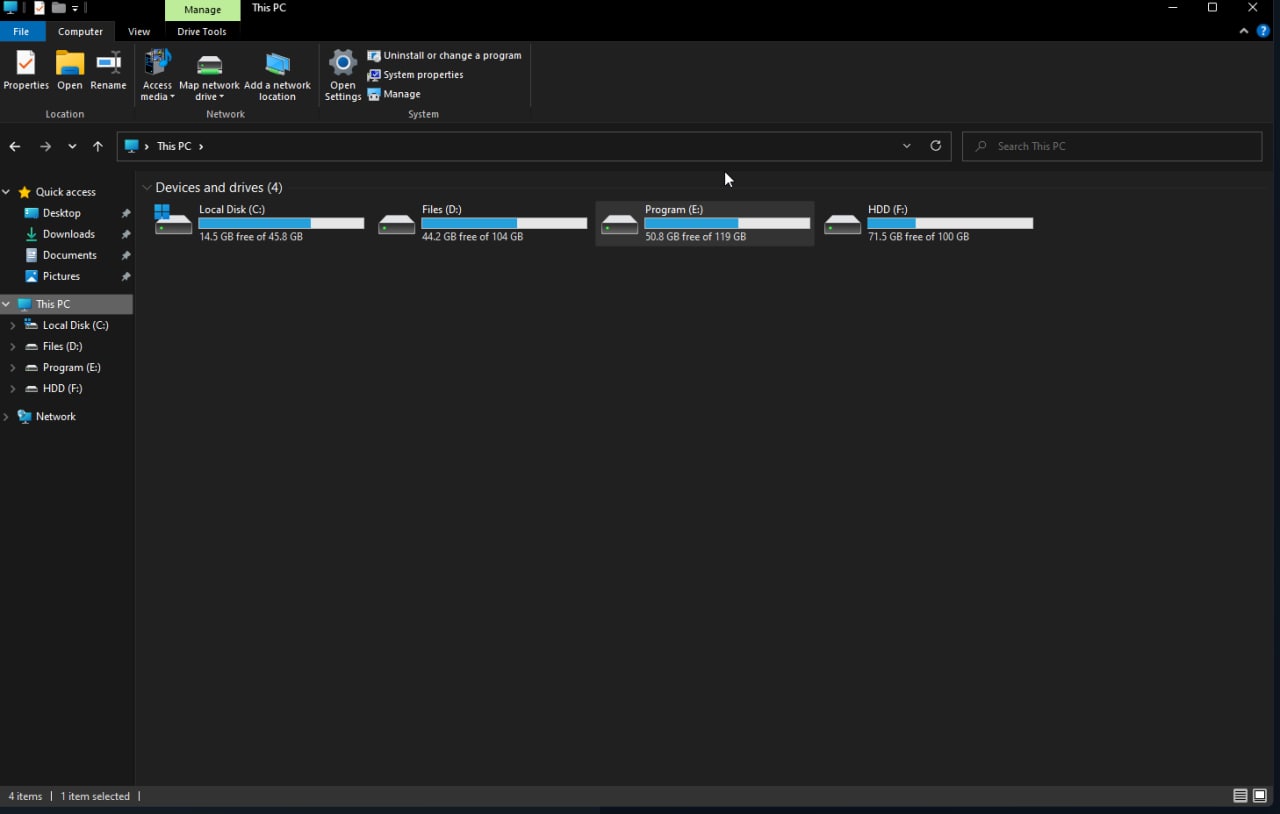
Task: Open Properties in the Location group
Action: pyautogui.click(x=26, y=71)
